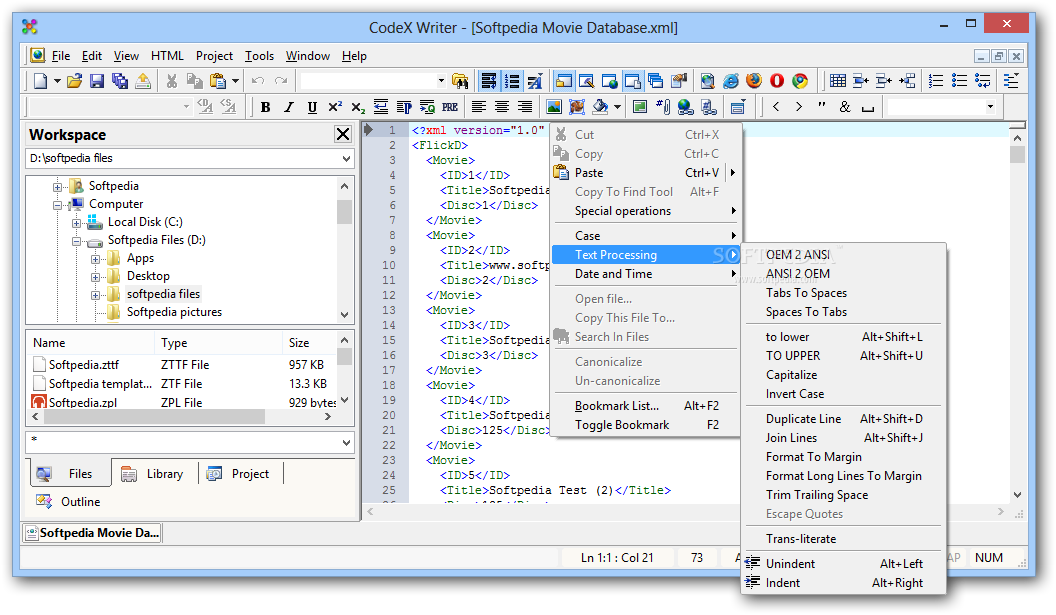Image resolution: width=1056 pixels, height=615 pixels.
Task: Open the Tools menu
Action: click(259, 56)
